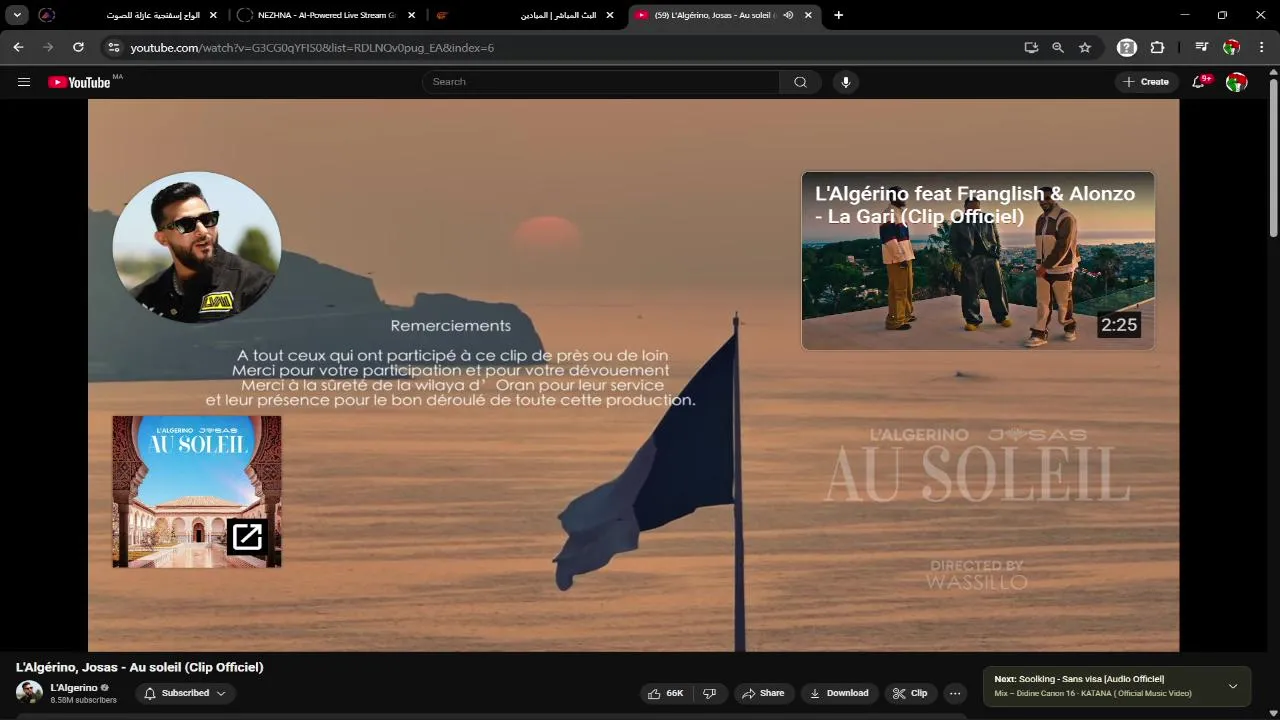Download the video
This screenshot has height=720, width=1280.
coord(839,693)
